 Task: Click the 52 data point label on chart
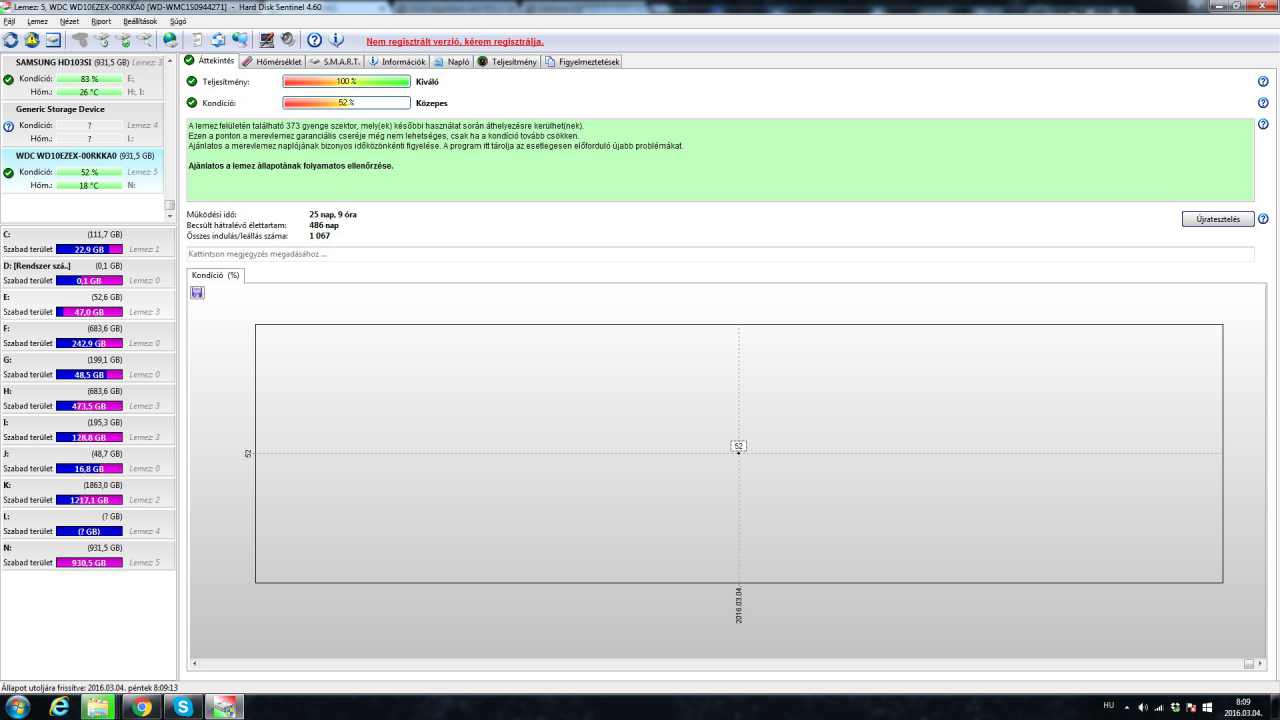click(738, 446)
